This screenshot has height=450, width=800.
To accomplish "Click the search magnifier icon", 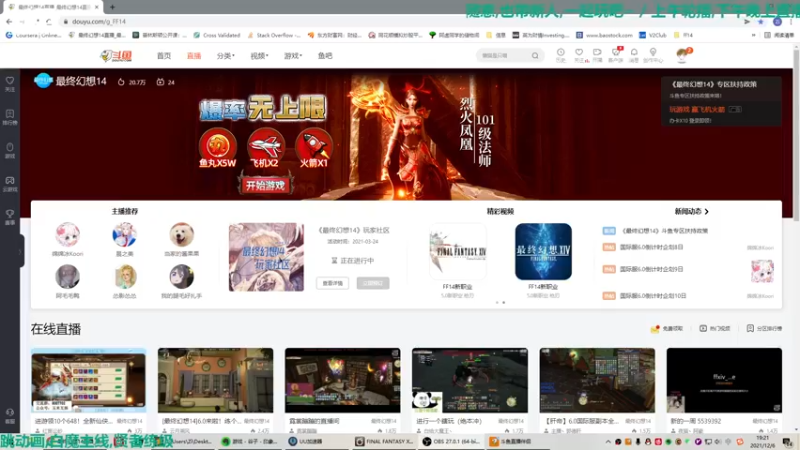I will [535, 56].
